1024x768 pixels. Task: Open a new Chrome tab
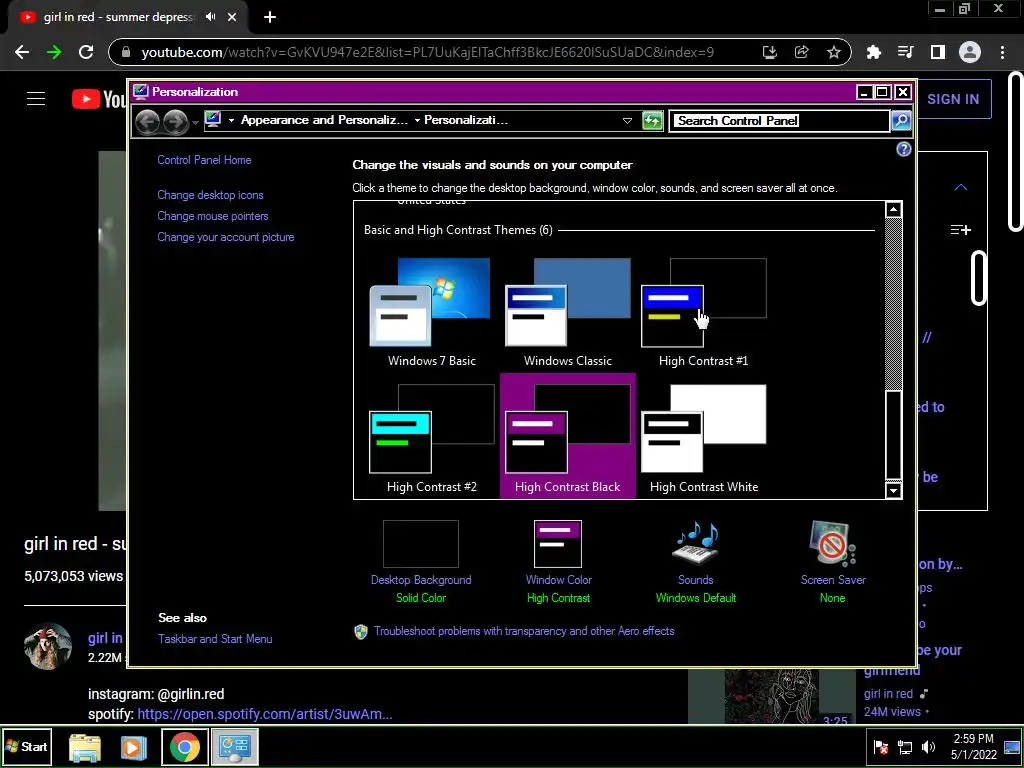(270, 18)
